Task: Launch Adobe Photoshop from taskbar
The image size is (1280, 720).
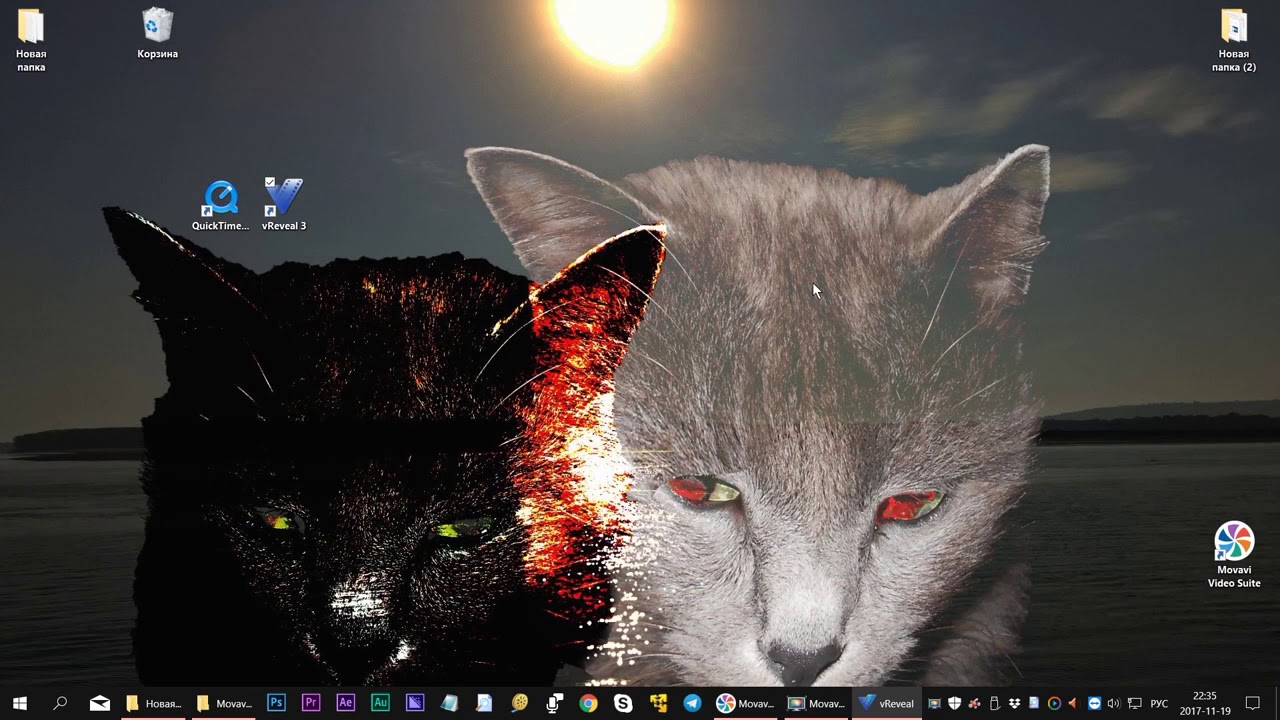Action: pyautogui.click(x=276, y=703)
